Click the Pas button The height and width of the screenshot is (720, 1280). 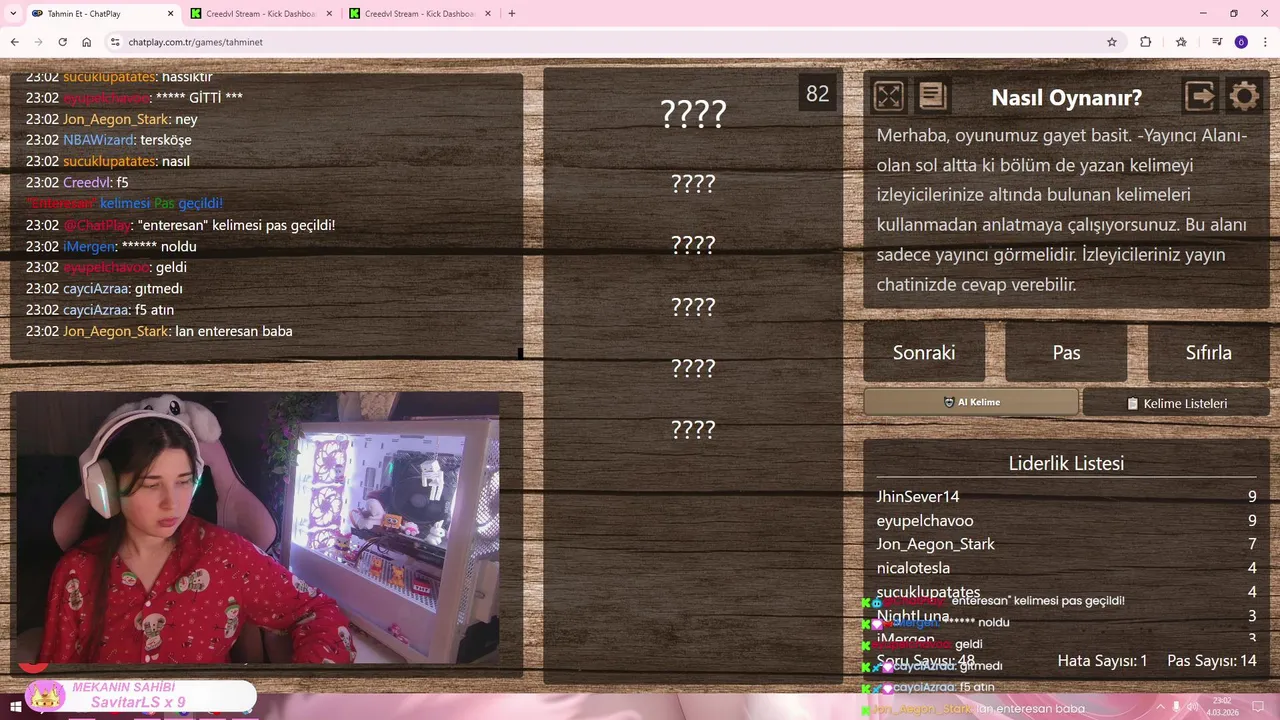[1066, 352]
